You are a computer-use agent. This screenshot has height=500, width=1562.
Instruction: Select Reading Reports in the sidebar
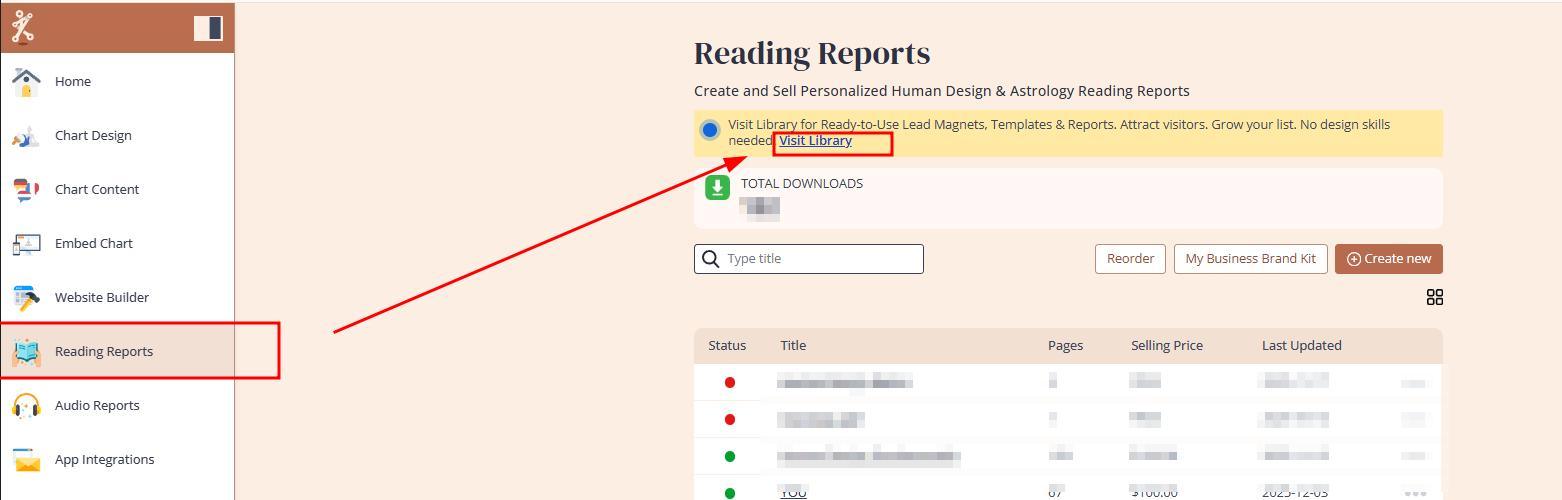coord(103,351)
